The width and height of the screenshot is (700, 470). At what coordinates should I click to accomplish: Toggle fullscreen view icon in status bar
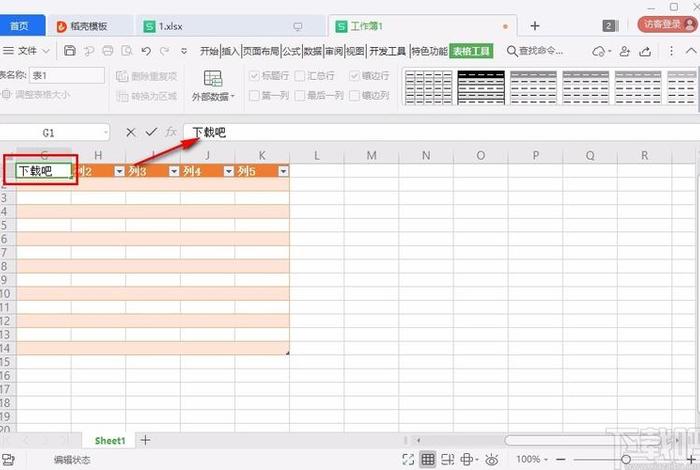point(408,459)
